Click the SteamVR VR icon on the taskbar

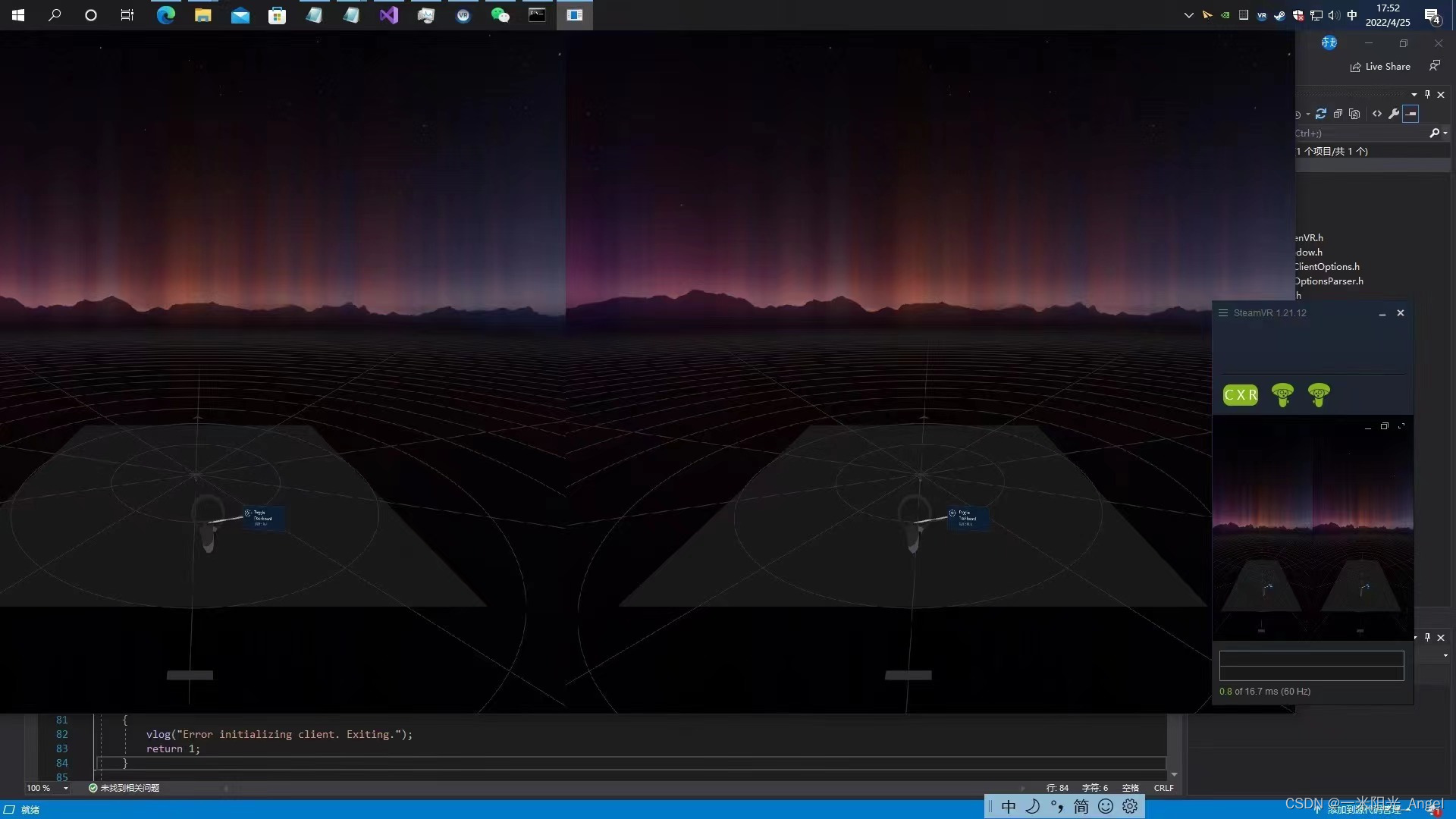coord(463,15)
